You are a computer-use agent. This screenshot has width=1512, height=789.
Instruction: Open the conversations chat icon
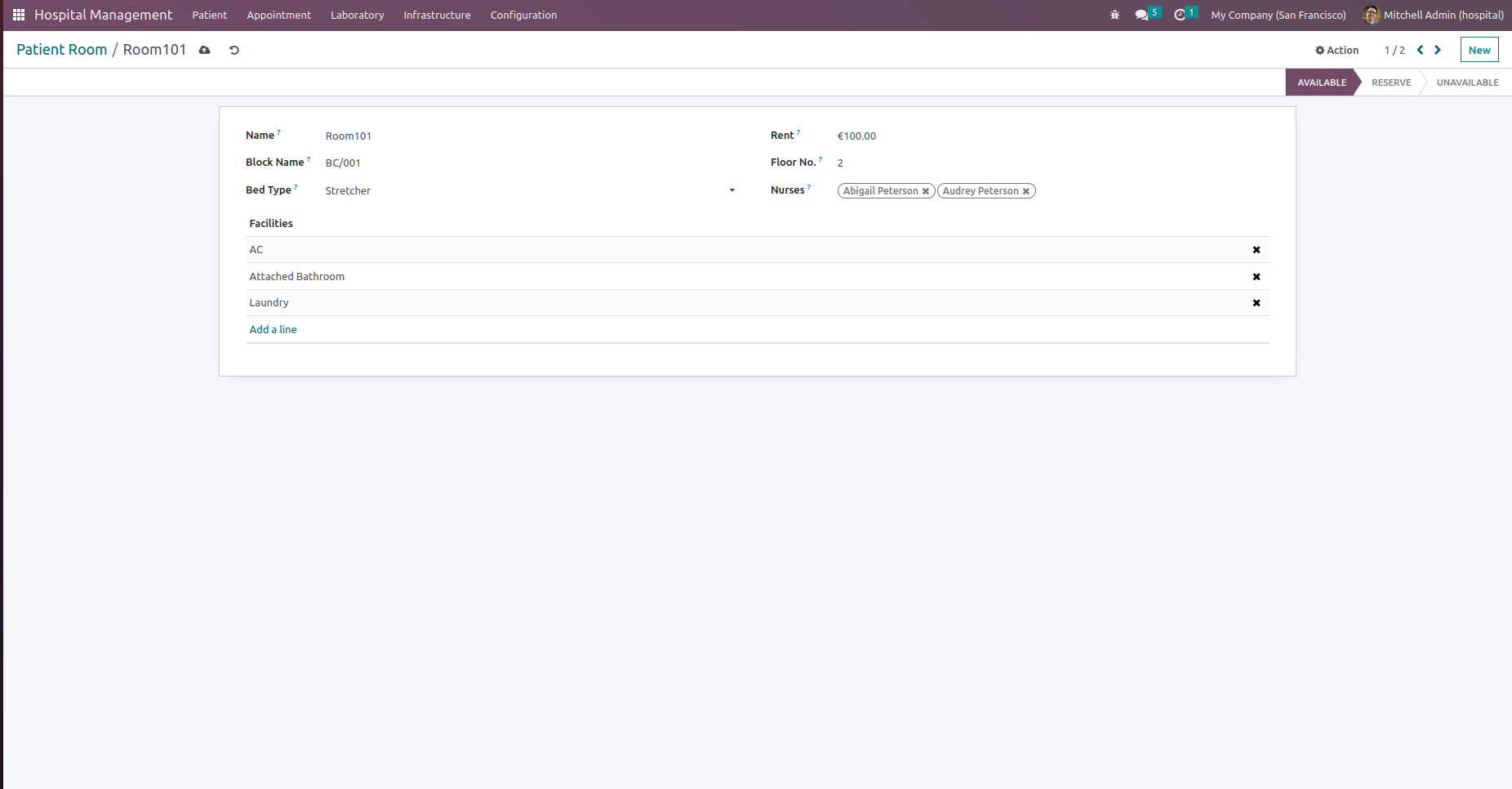point(1141,15)
